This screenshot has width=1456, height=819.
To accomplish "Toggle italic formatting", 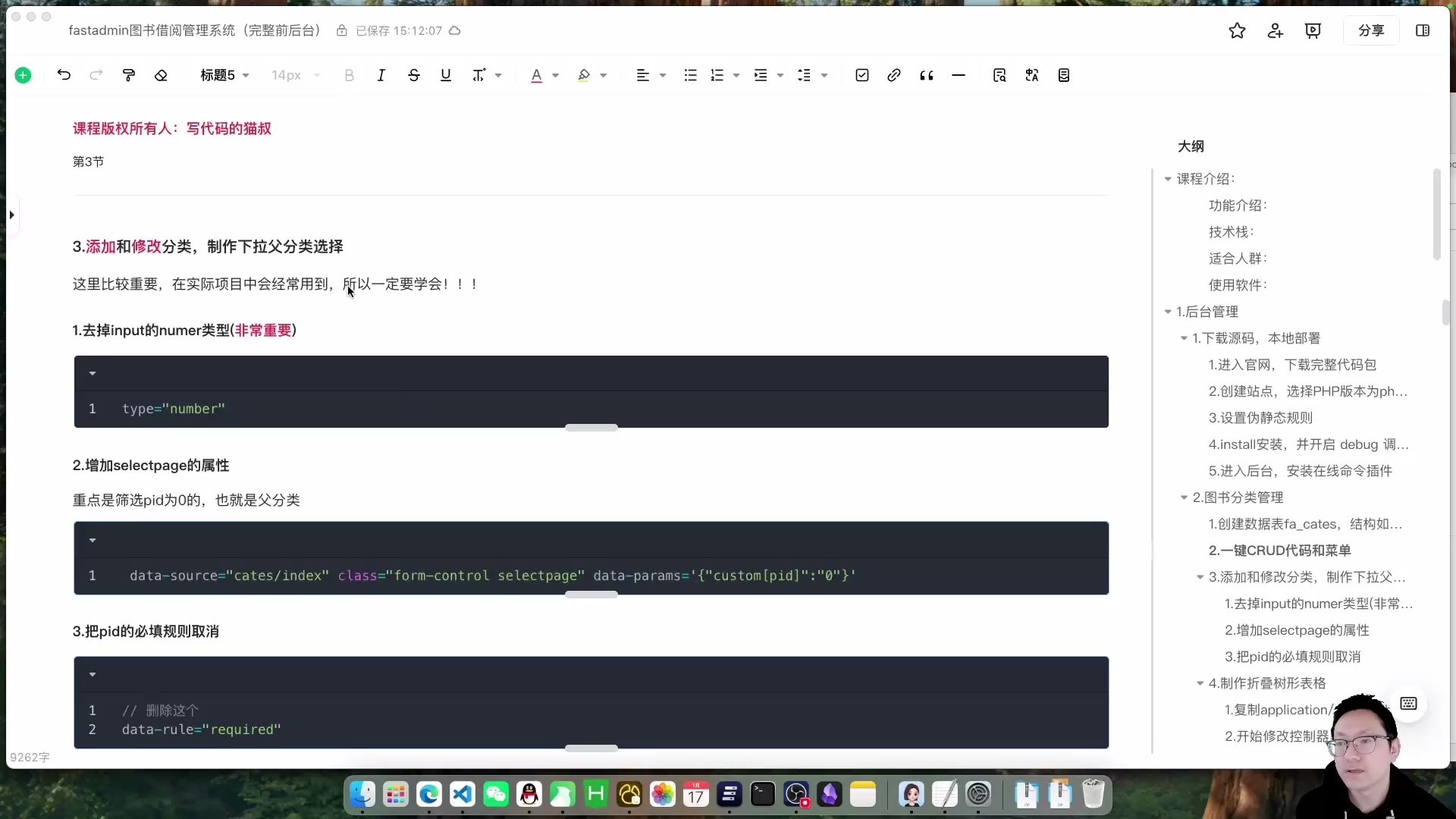I will click(x=381, y=75).
